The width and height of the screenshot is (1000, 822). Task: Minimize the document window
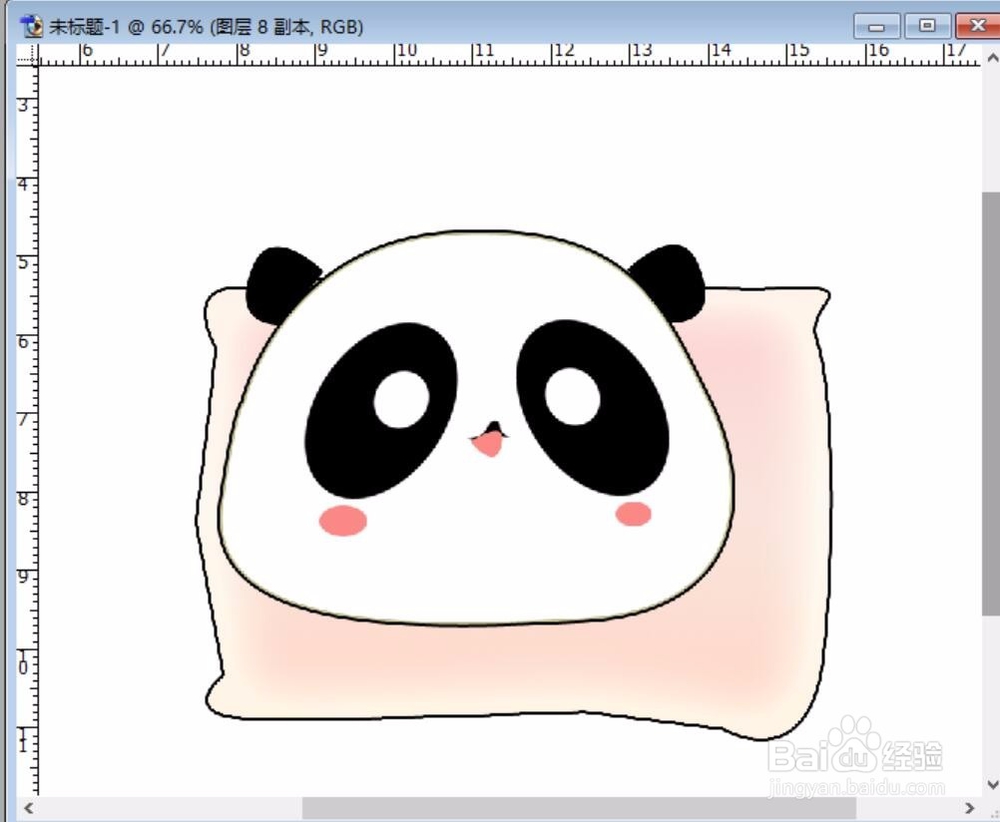875,26
